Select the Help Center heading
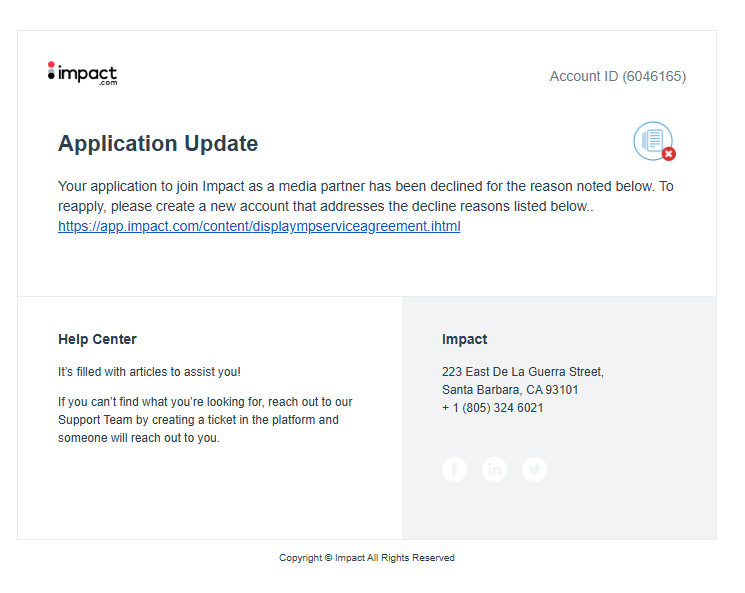The height and width of the screenshot is (593, 745). coord(97,339)
